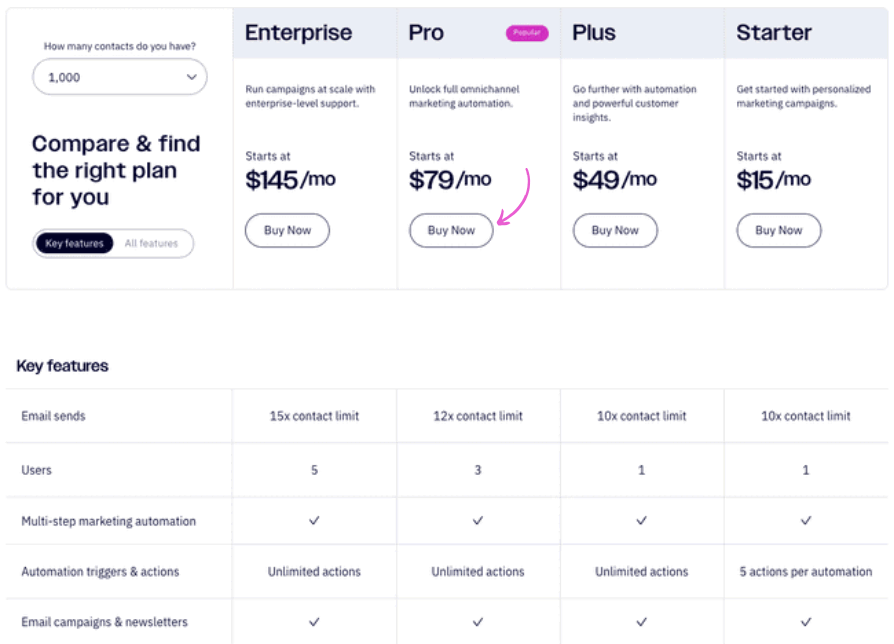Click the Enterprise Email campaigns checkmark
Viewport: 894px width, 644px height.
point(314,622)
